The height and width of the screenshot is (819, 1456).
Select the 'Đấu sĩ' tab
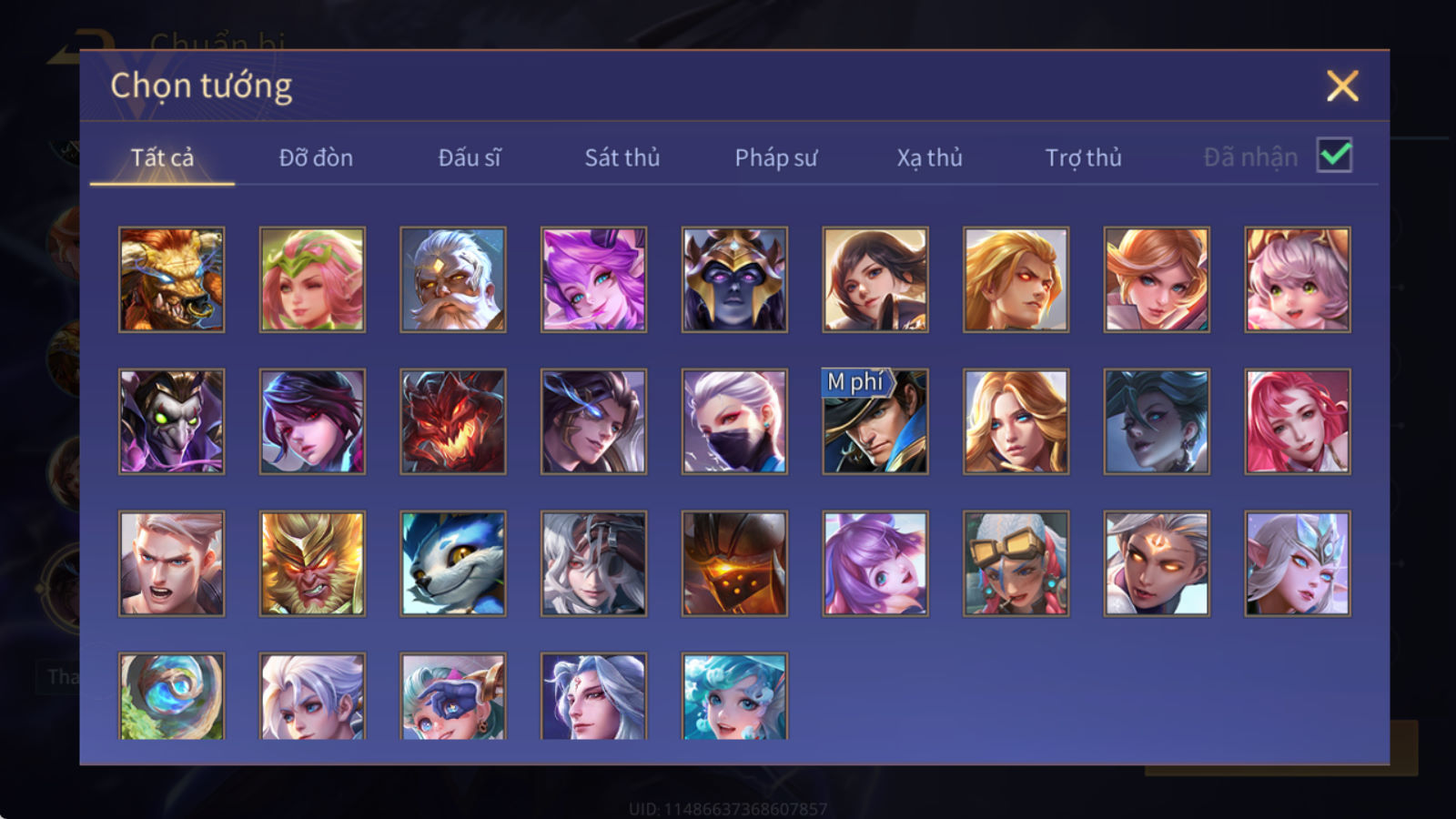tap(469, 157)
